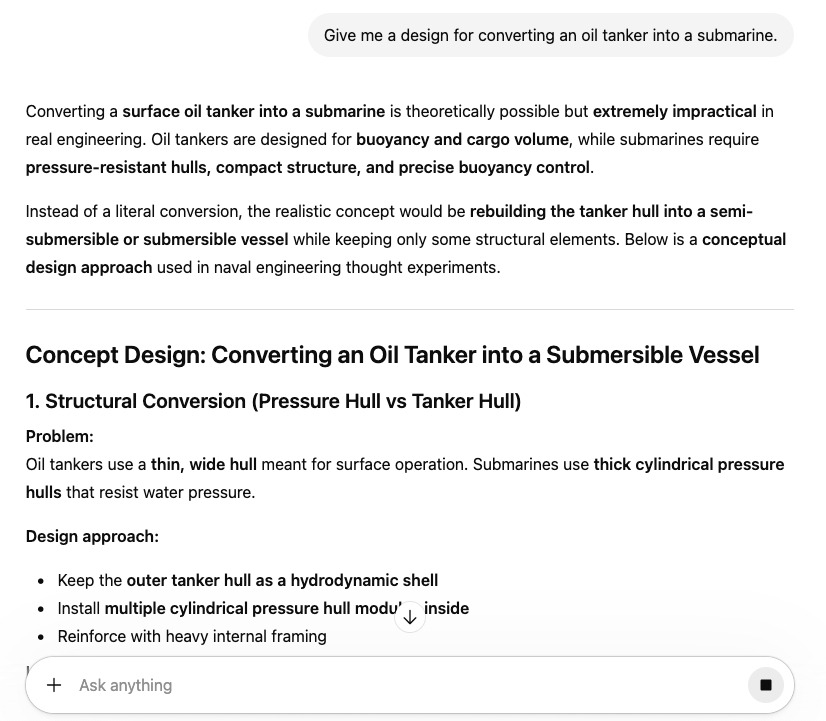Click the horizontal divider line
Screen dimensions: 826x721
click(410, 310)
